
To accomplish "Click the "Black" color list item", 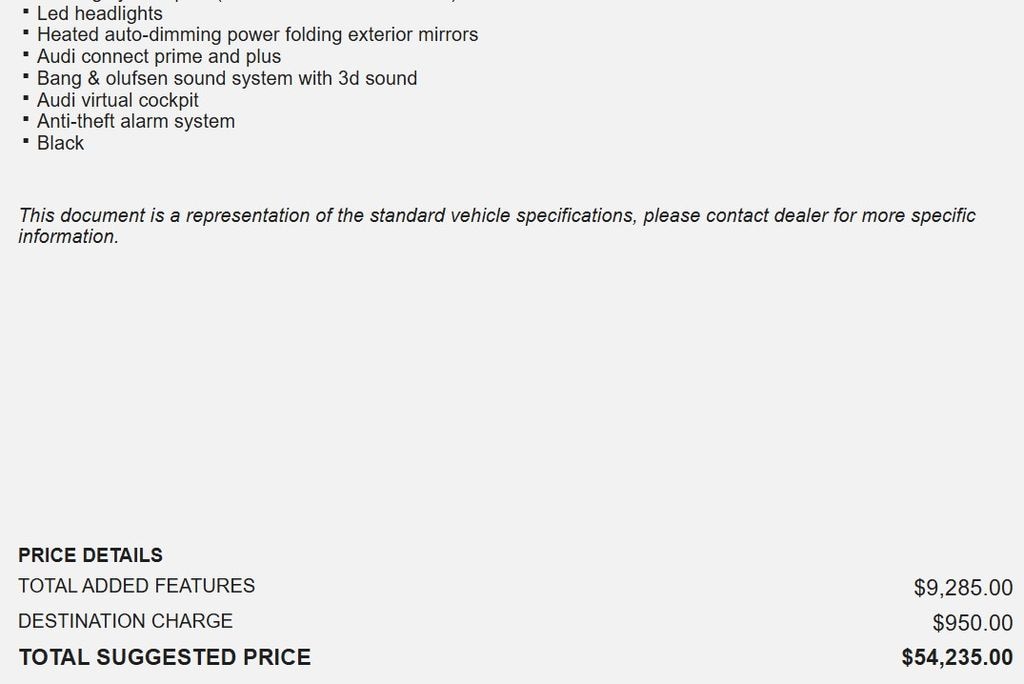I will point(60,143).
